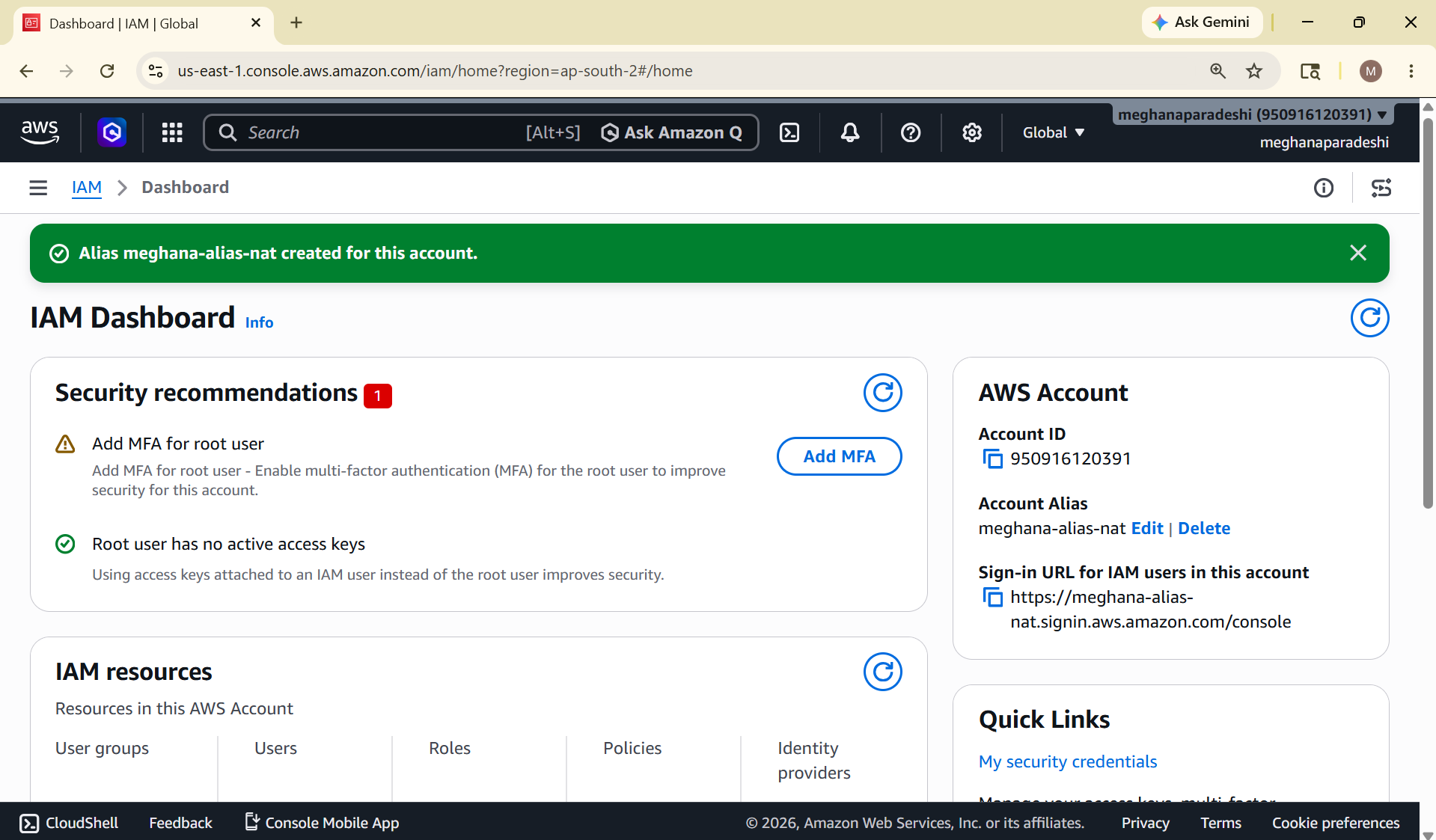Open the tutorials panel icon beside the info icon

coord(1381,188)
